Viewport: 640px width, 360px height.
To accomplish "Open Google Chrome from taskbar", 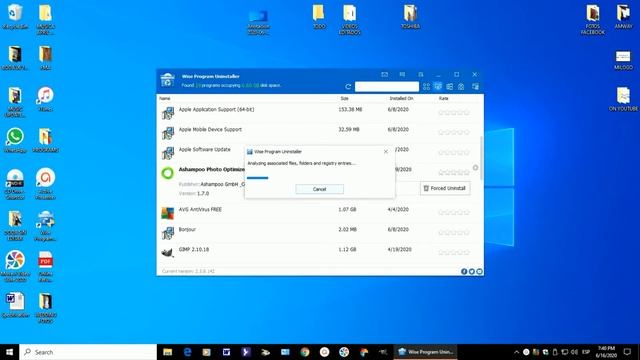I will coord(304,352).
